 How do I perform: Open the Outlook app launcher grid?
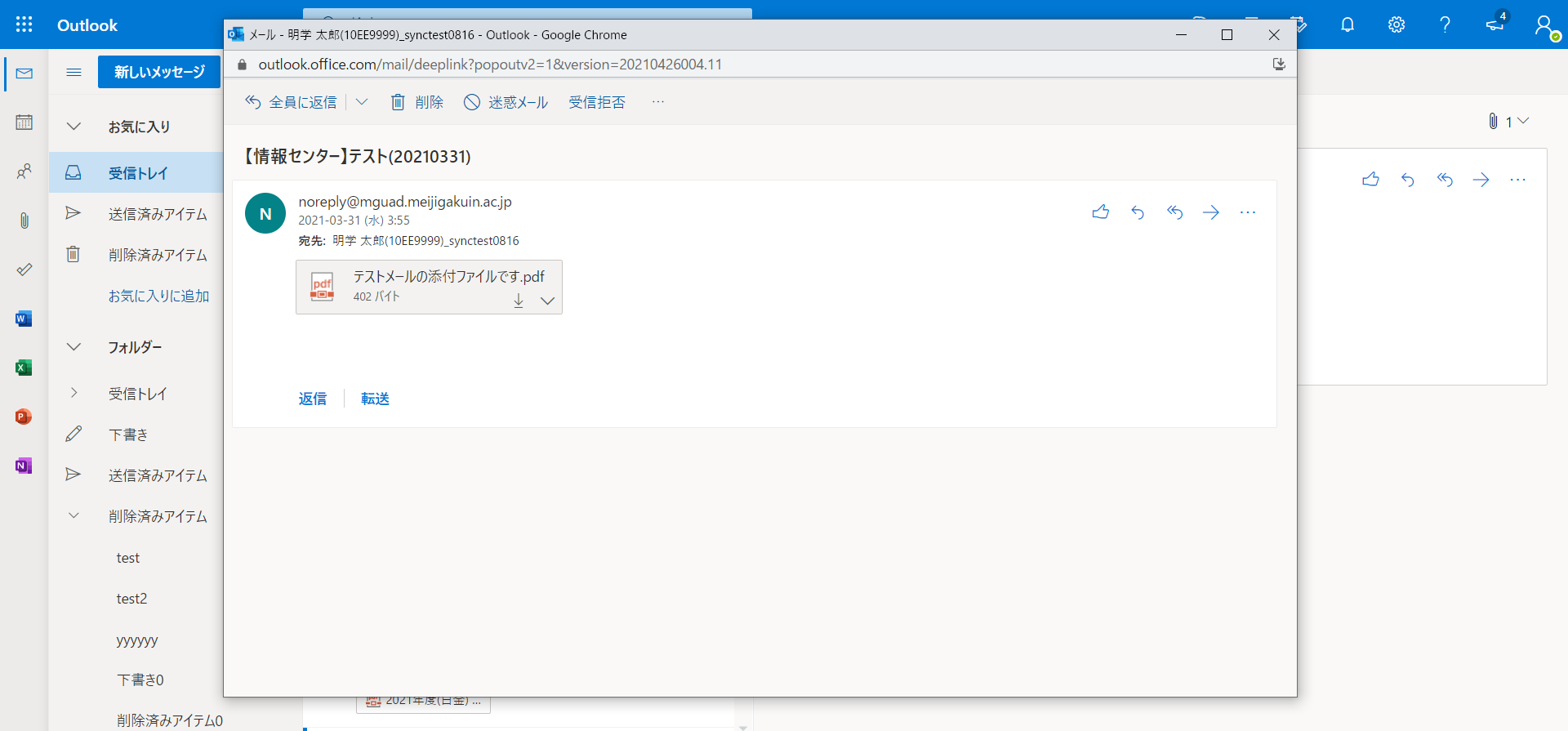(x=24, y=25)
